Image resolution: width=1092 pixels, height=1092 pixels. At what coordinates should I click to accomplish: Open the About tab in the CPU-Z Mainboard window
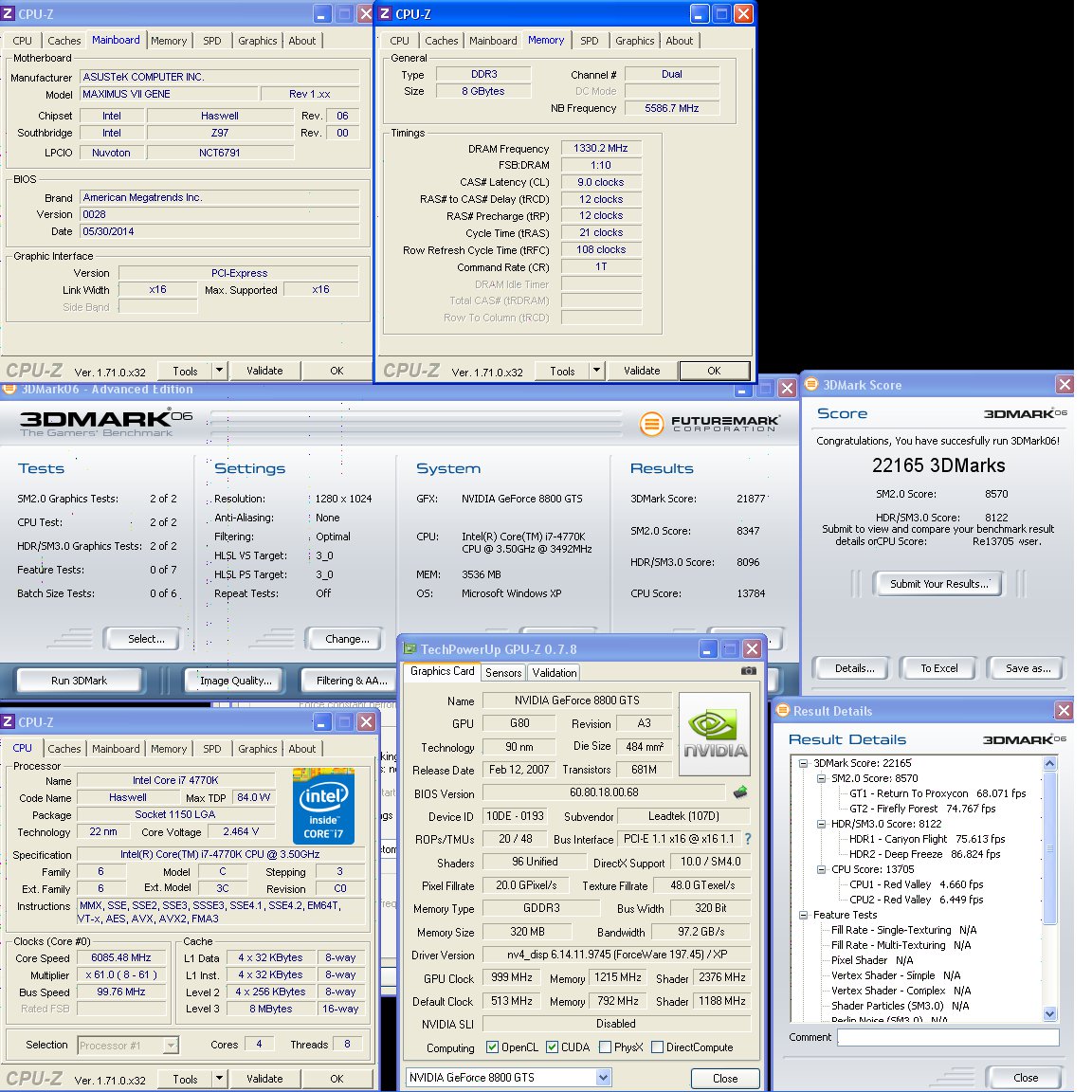coord(302,41)
